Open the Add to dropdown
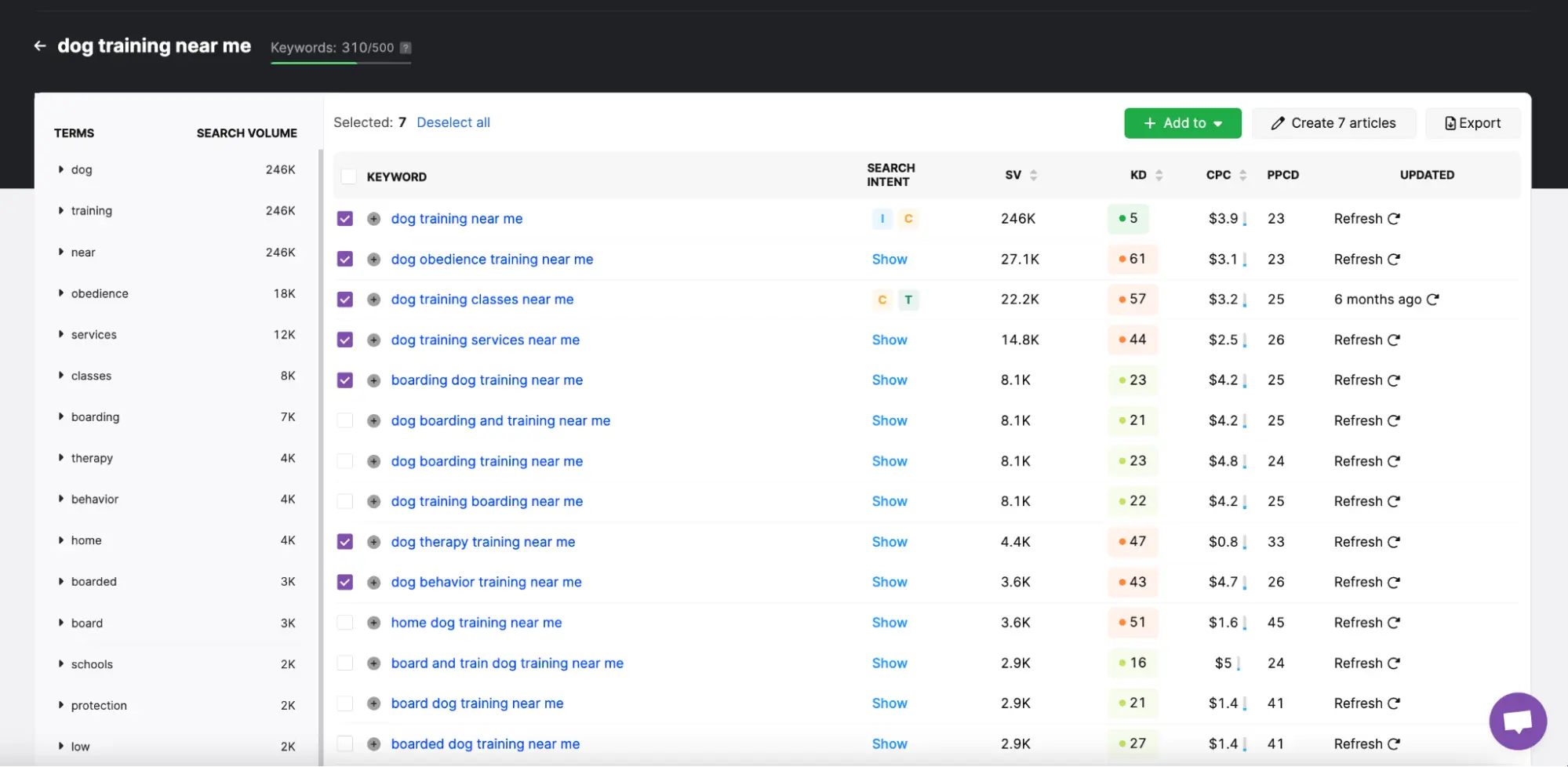Image resolution: width=1568 pixels, height=767 pixels. [1183, 123]
